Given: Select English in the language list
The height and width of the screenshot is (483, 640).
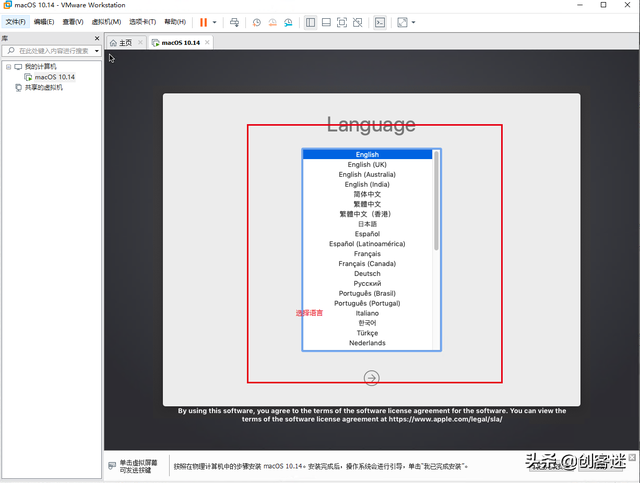Looking at the screenshot, I should click(x=367, y=154).
